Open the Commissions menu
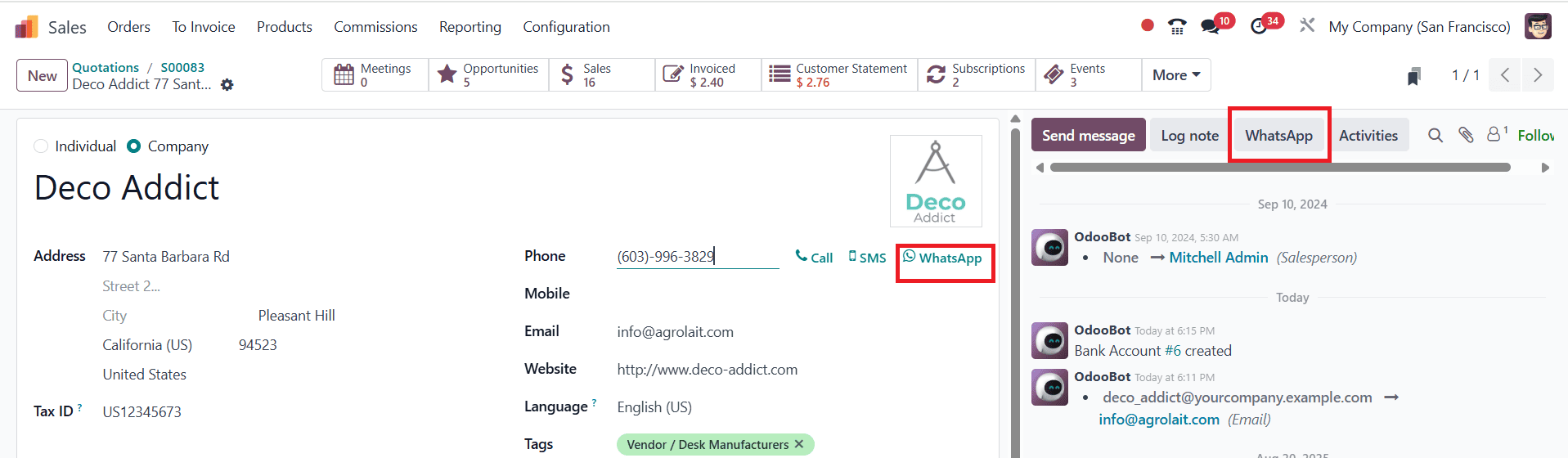This screenshot has width=1568, height=458. tap(375, 27)
